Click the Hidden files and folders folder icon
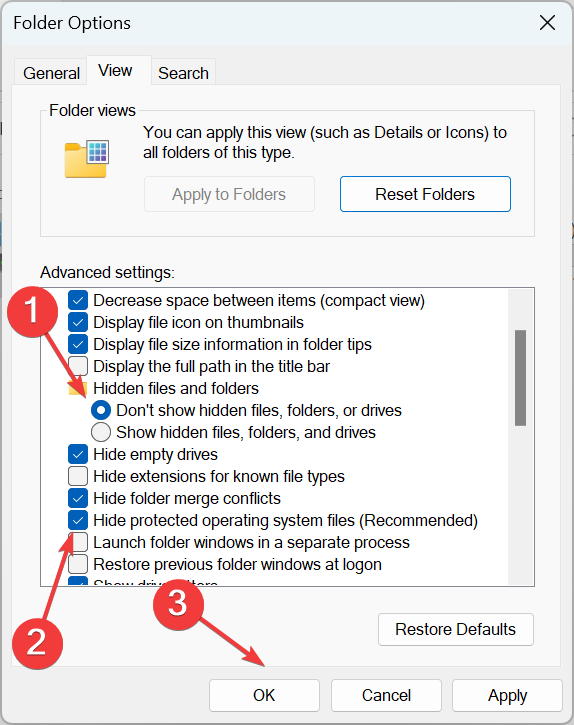574x725 pixels. coord(77,388)
